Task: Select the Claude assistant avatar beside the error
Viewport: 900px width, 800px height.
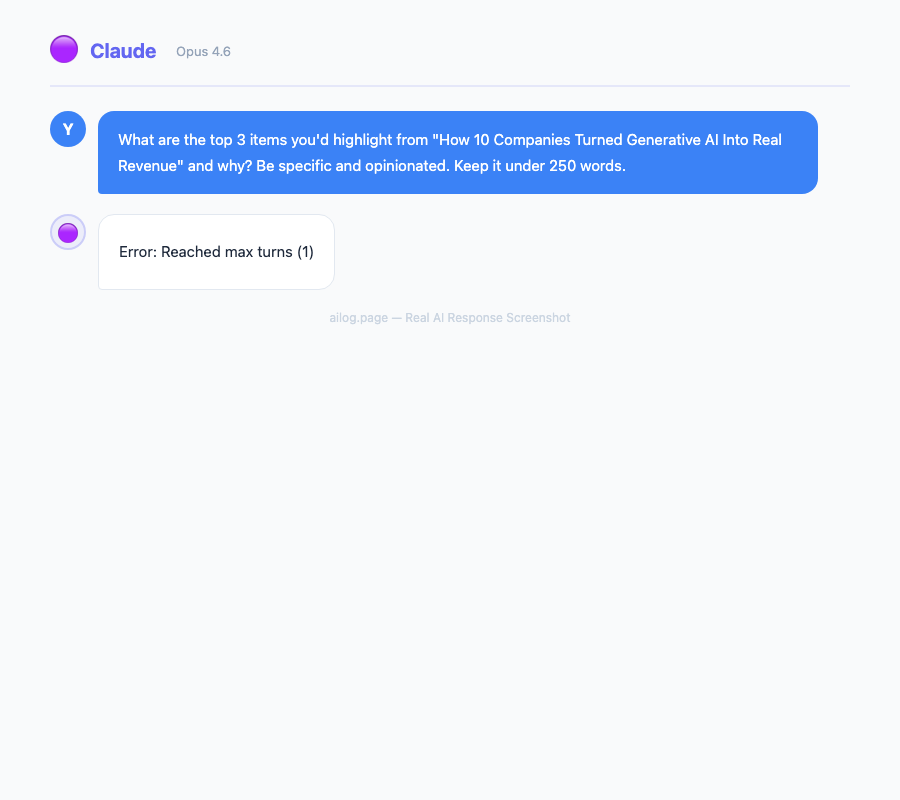Action: point(67,231)
